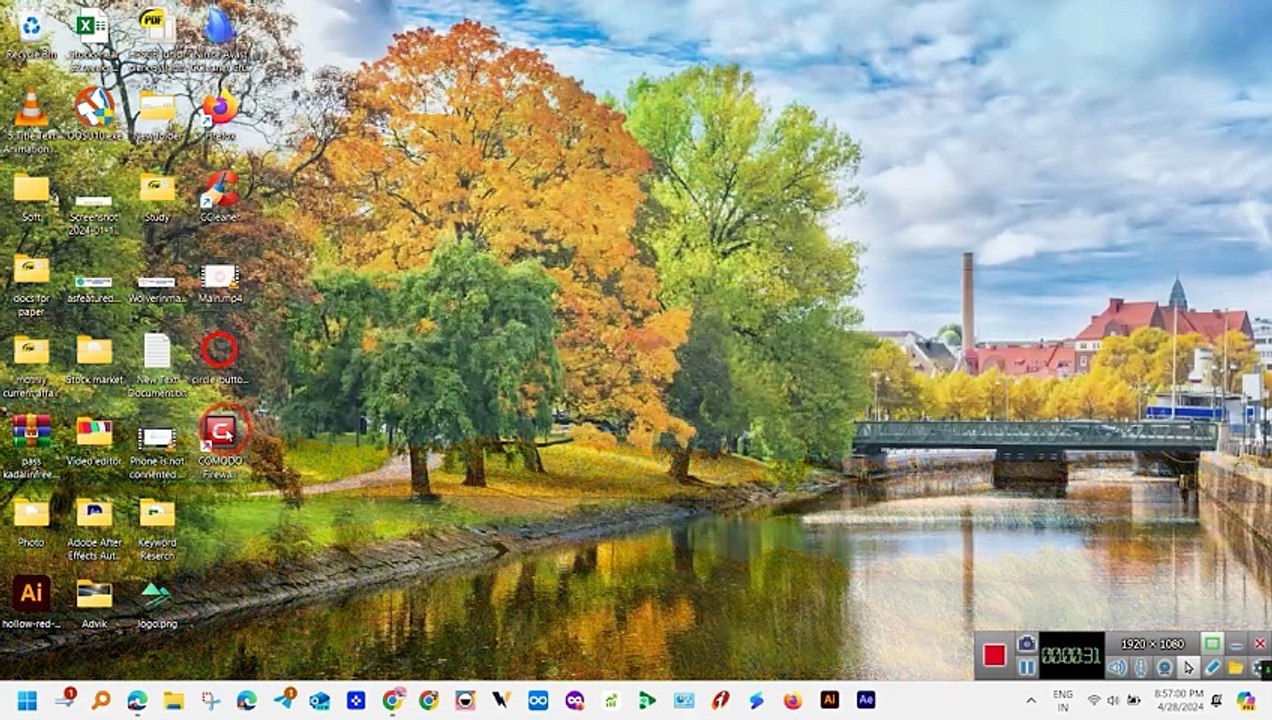Select the 'Keyword Reserch' folder

[x=157, y=529]
